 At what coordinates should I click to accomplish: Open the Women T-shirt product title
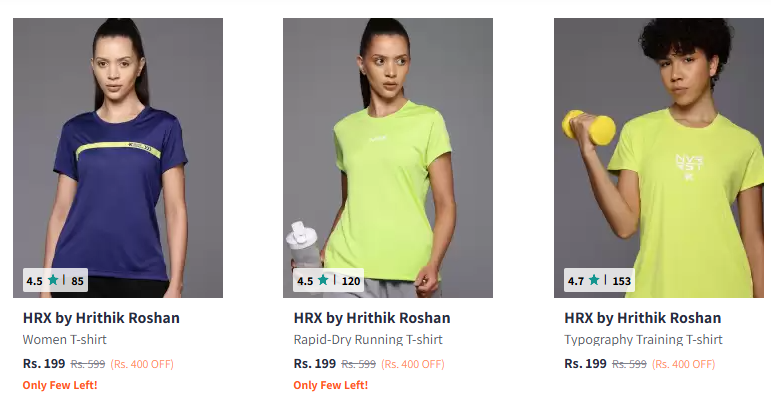click(x=64, y=340)
